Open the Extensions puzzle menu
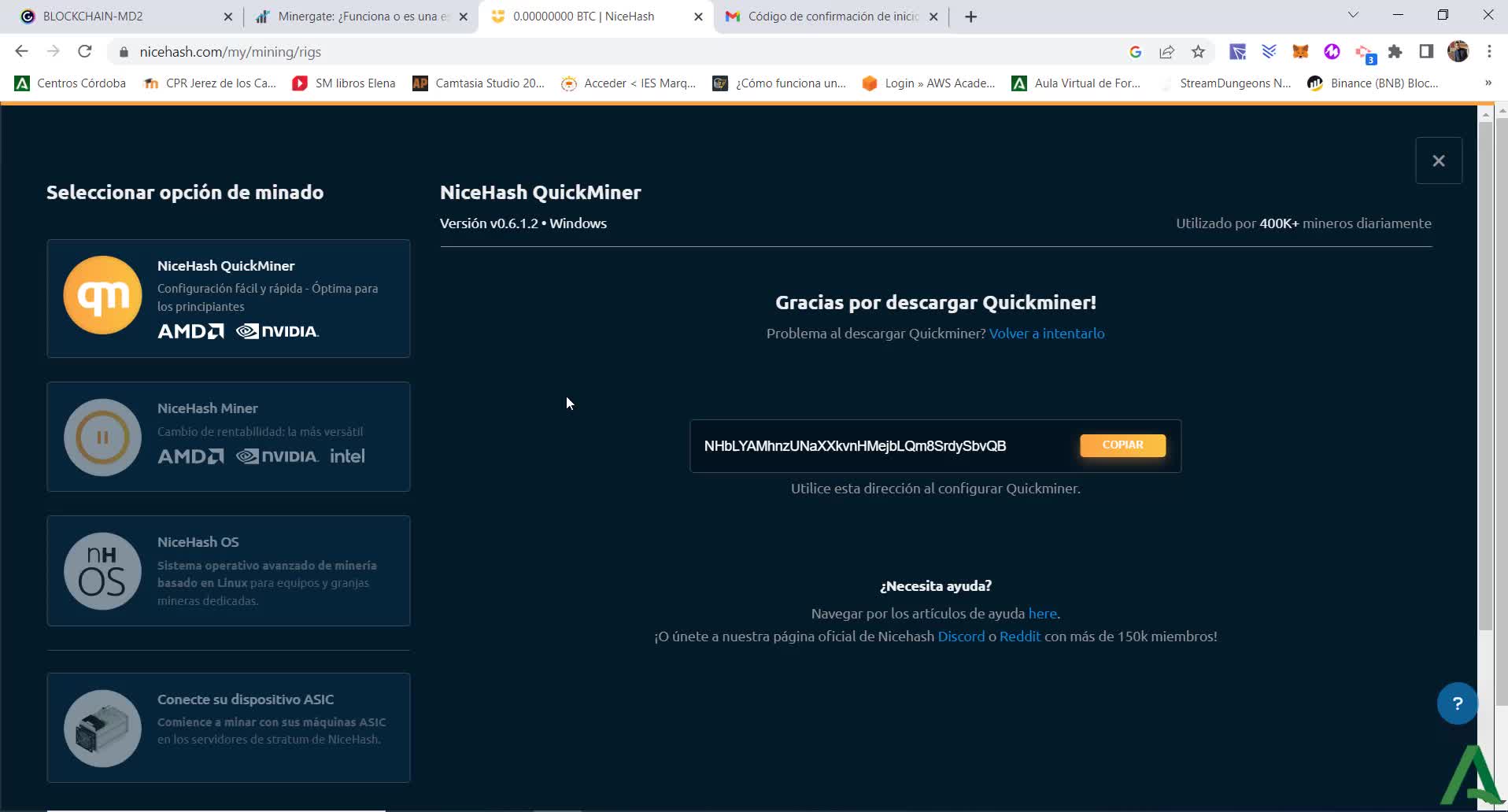Image resolution: width=1508 pixels, height=812 pixels. point(1395,52)
